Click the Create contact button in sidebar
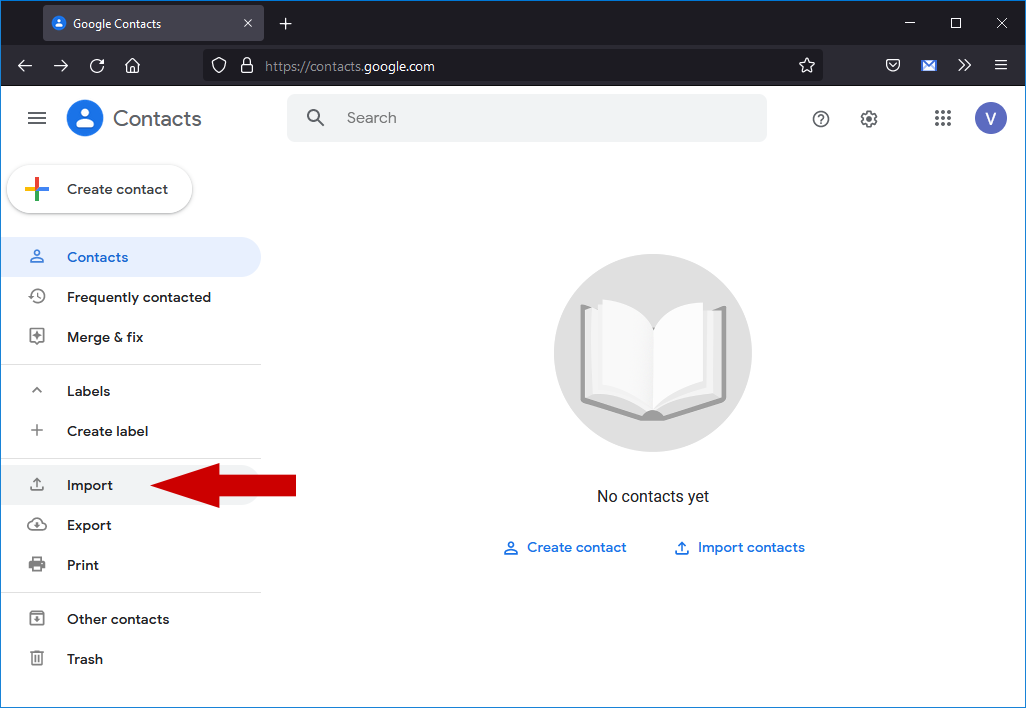The height and width of the screenshot is (708, 1026). tap(99, 189)
